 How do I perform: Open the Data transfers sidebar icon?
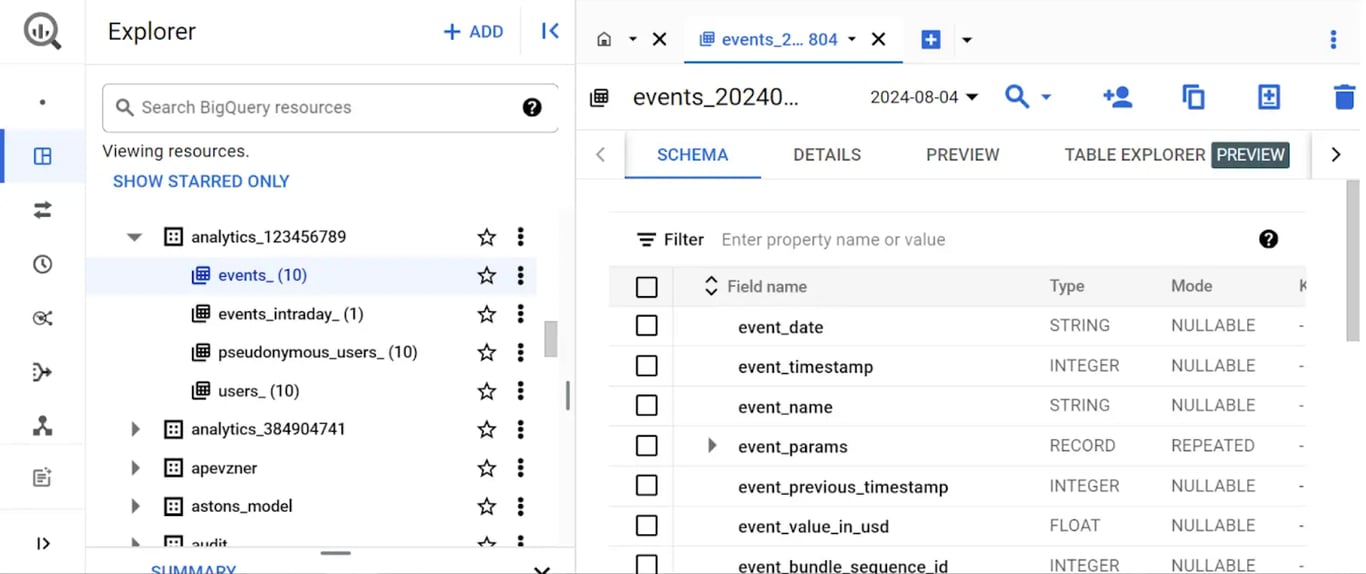pos(42,210)
